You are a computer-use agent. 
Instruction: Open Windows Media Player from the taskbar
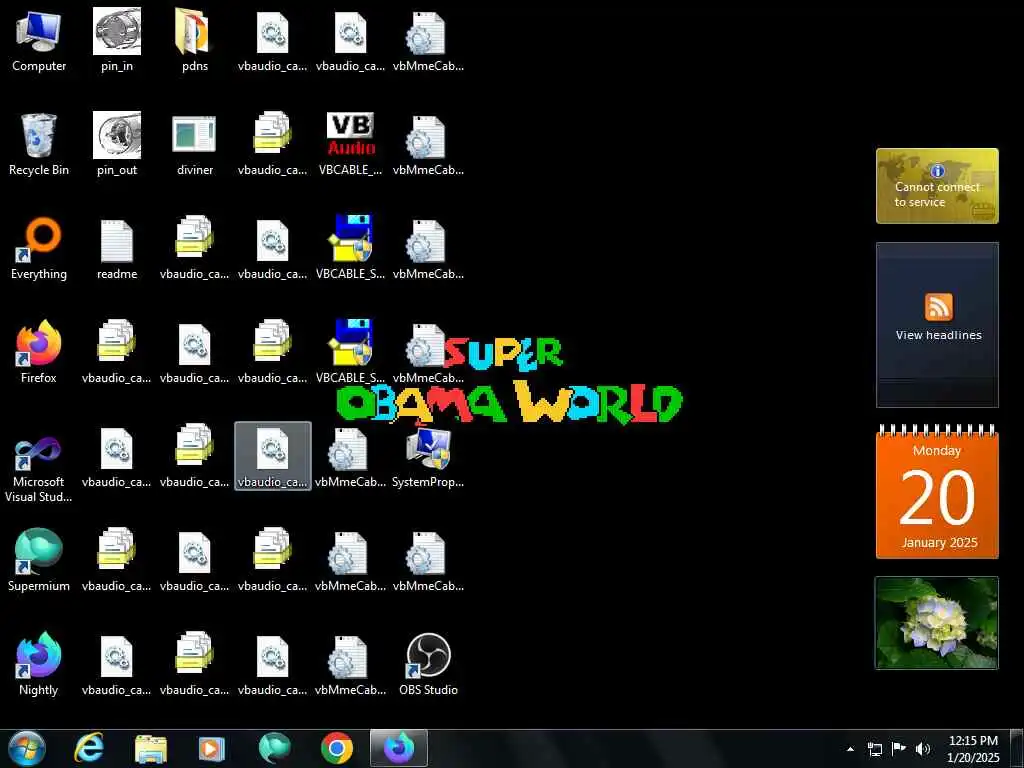[211, 748]
